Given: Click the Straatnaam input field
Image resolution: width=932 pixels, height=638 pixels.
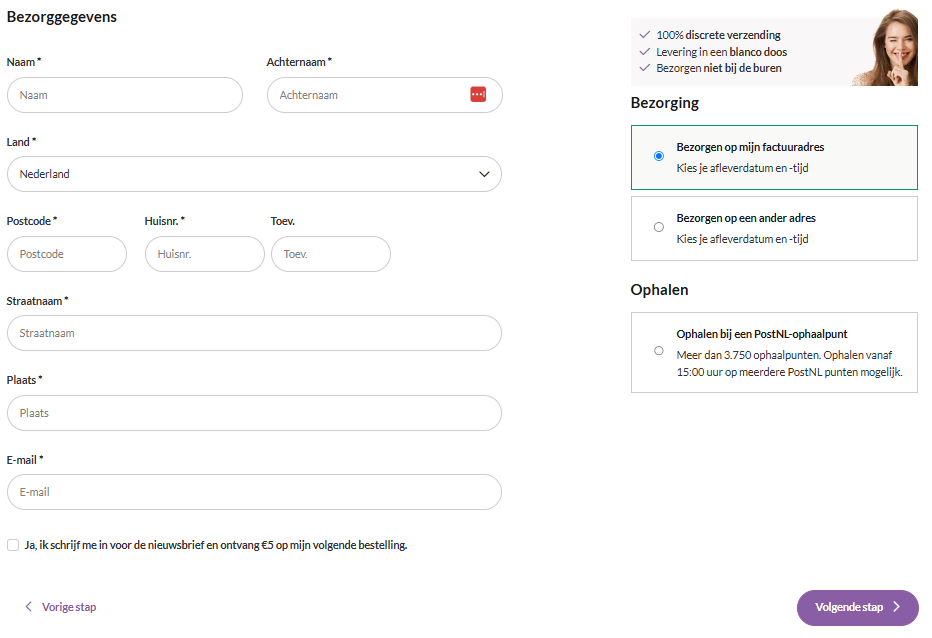Looking at the screenshot, I should pyautogui.click(x=254, y=333).
